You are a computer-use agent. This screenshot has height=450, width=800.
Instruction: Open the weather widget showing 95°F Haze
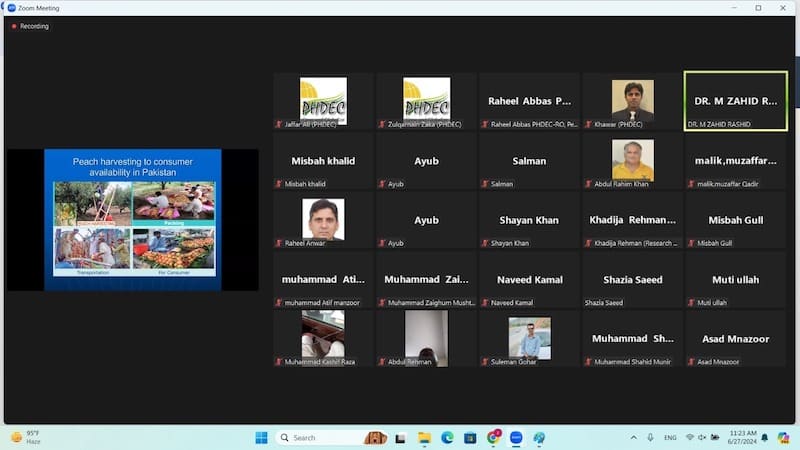[26, 438]
